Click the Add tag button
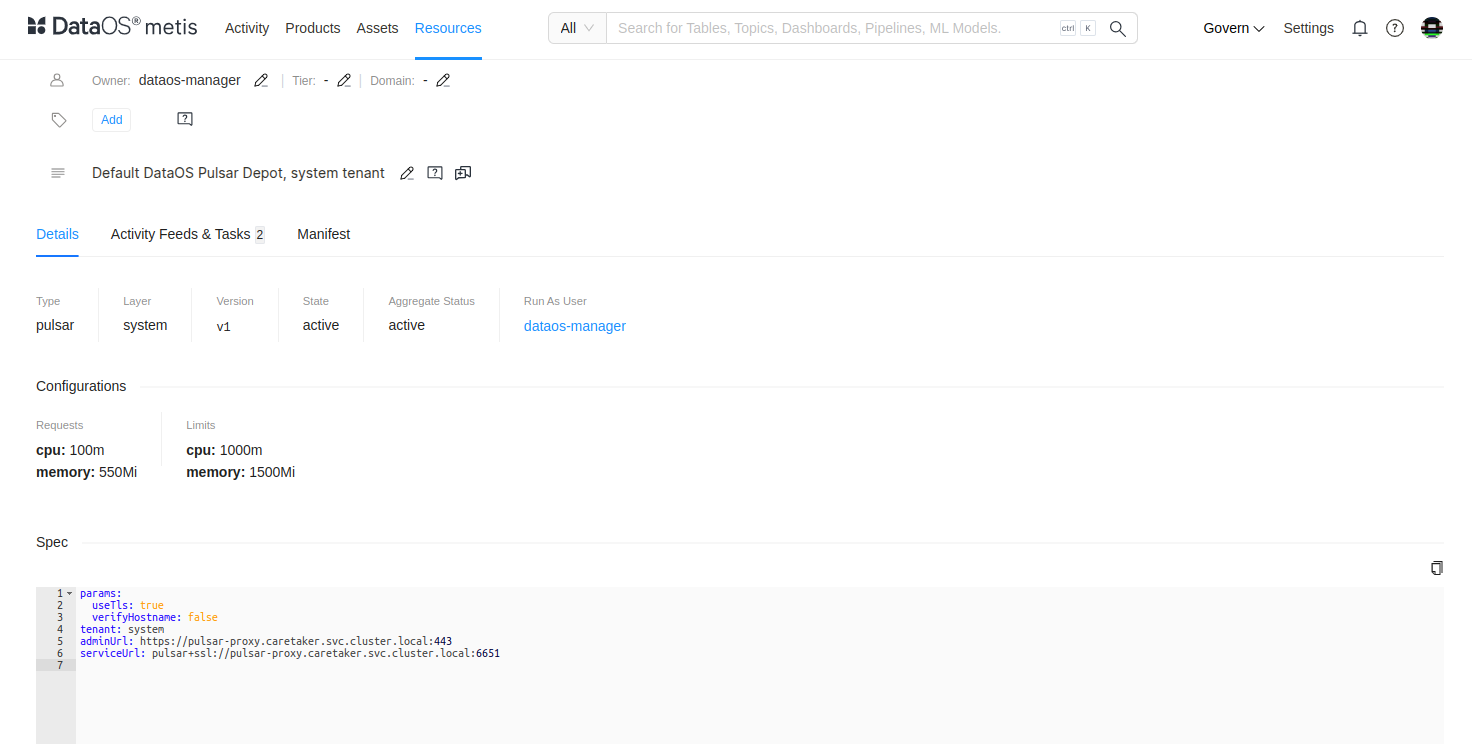Image resolution: width=1472 pixels, height=744 pixels. (x=112, y=120)
